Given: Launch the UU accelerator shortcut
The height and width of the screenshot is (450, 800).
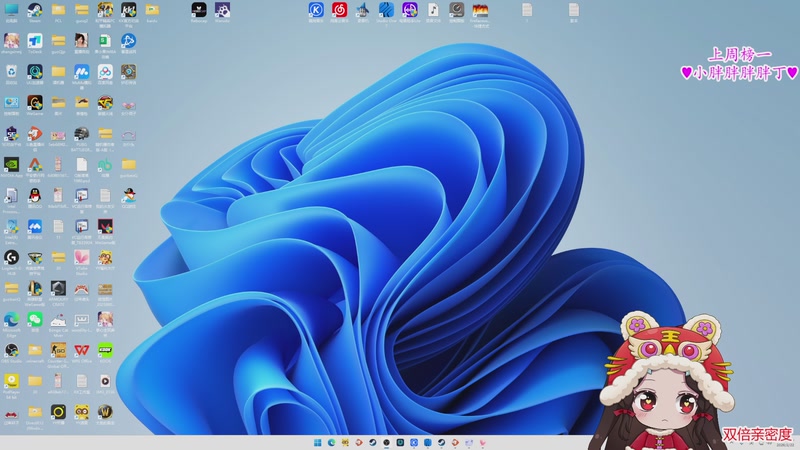Looking at the screenshot, I should [x=35, y=72].
